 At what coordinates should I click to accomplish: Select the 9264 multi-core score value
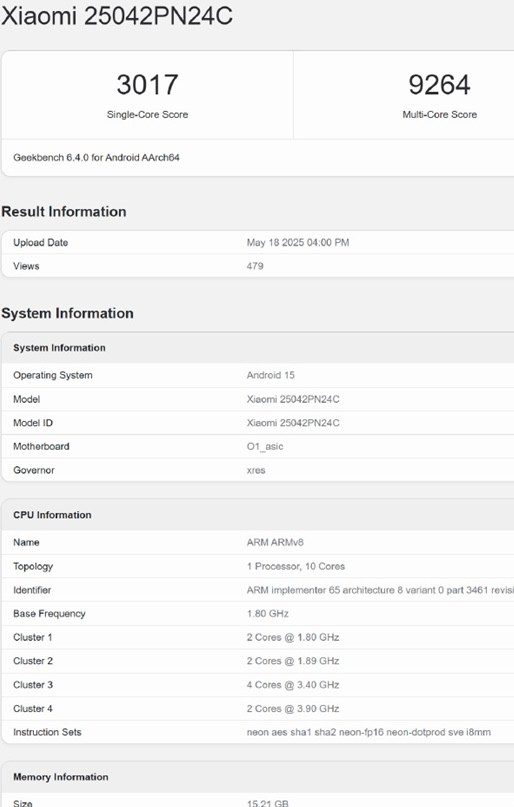click(439, 84)
